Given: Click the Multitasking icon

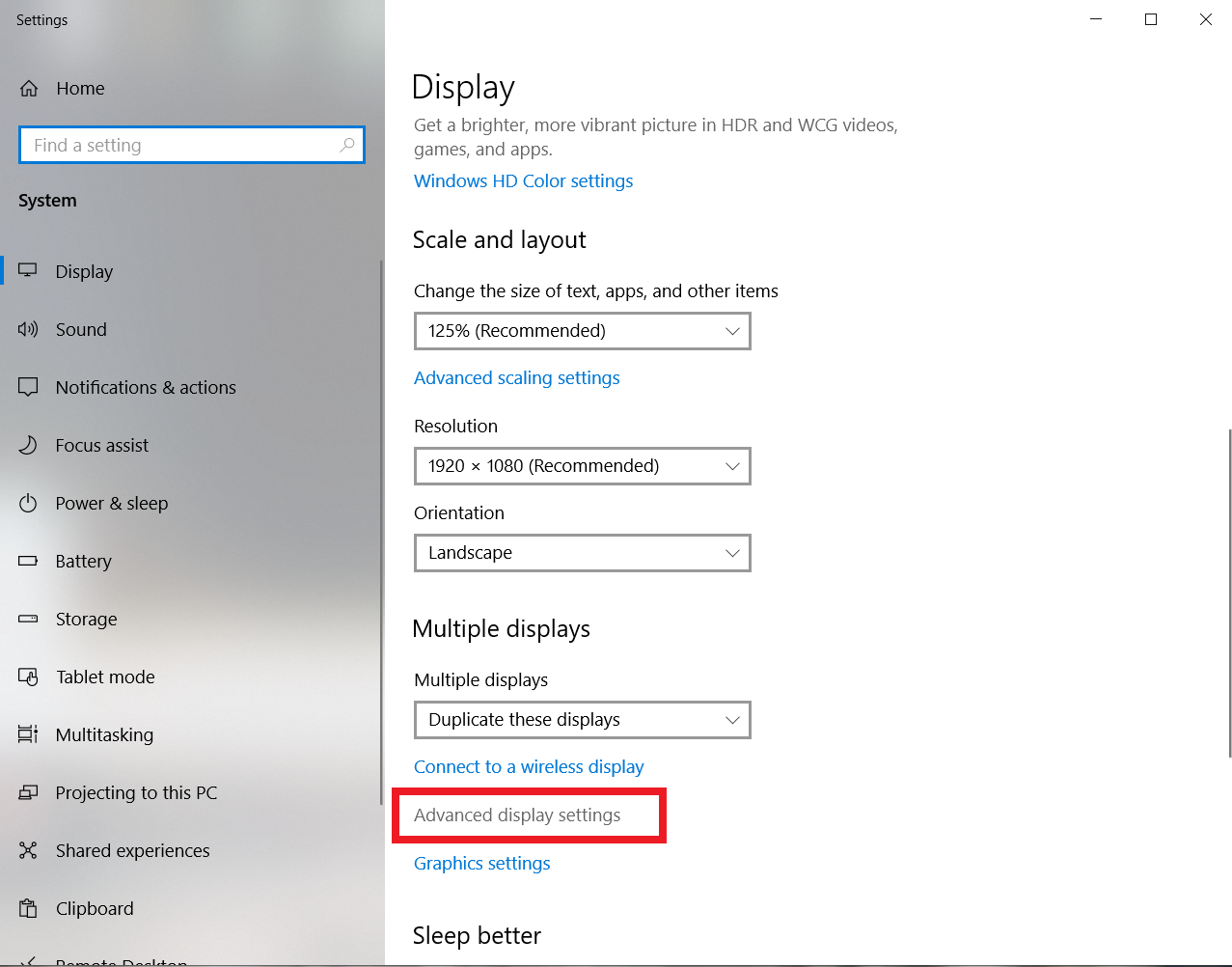Looking at the screenshot, I should coord(28,734).
